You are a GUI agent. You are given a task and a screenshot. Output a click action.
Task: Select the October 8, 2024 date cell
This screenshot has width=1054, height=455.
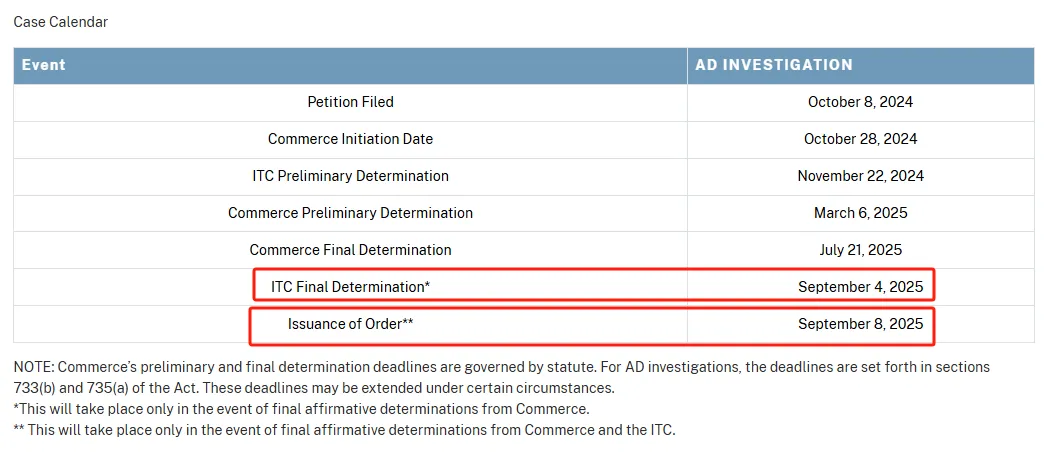[x=860, y=102]
